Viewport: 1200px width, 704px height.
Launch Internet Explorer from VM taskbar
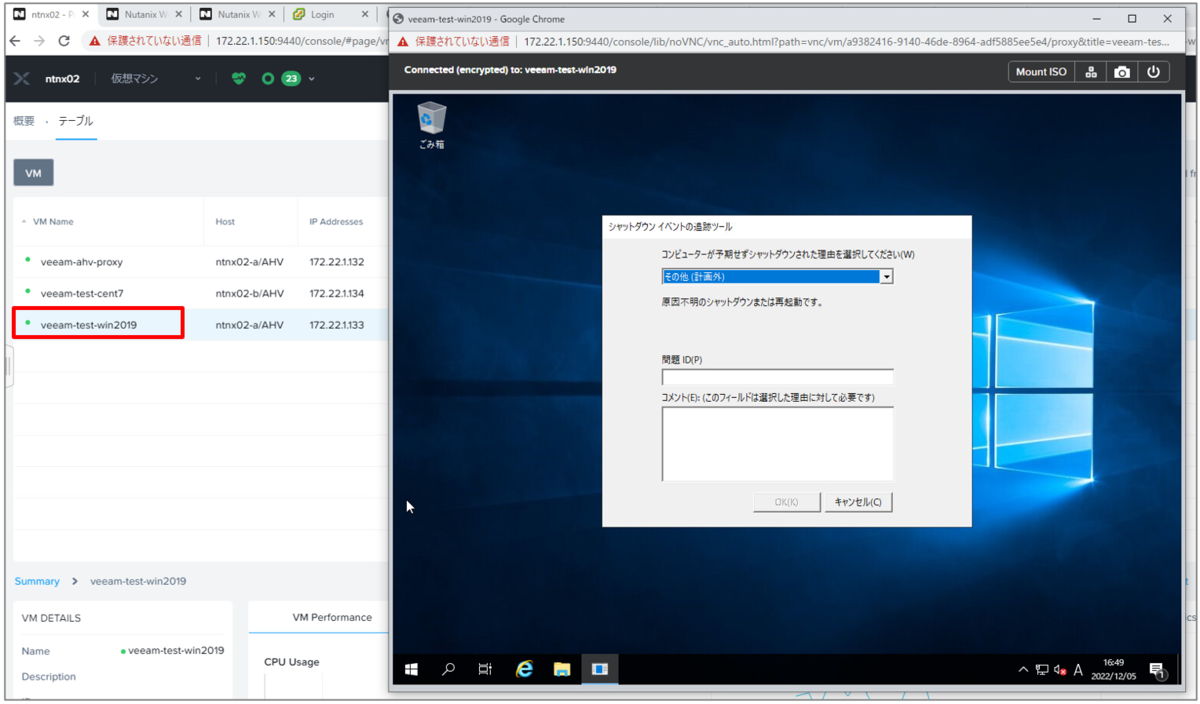pyautogui.click(x=524, y=669)
